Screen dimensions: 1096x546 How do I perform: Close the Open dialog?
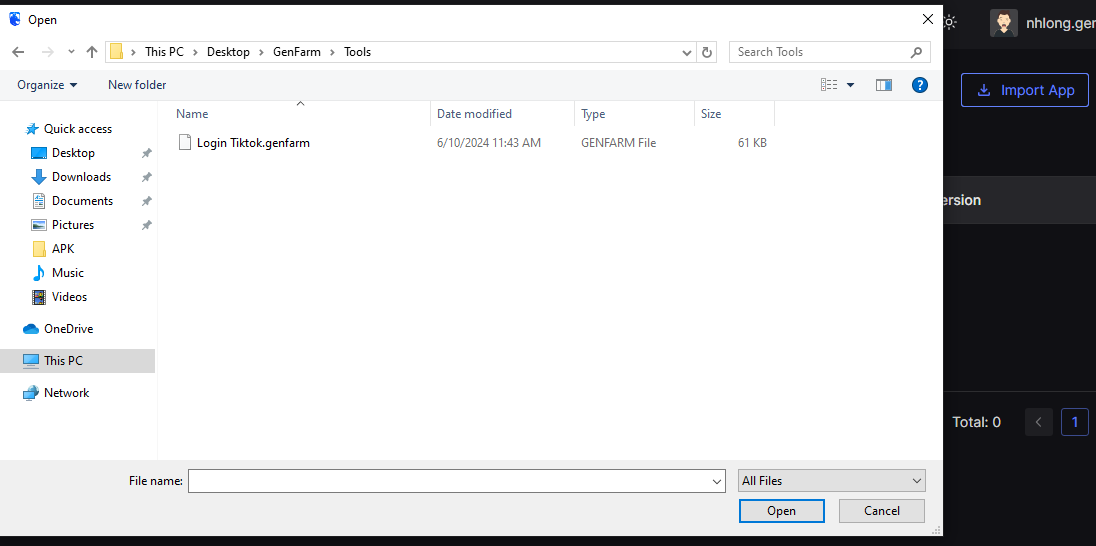pos(928,20)
